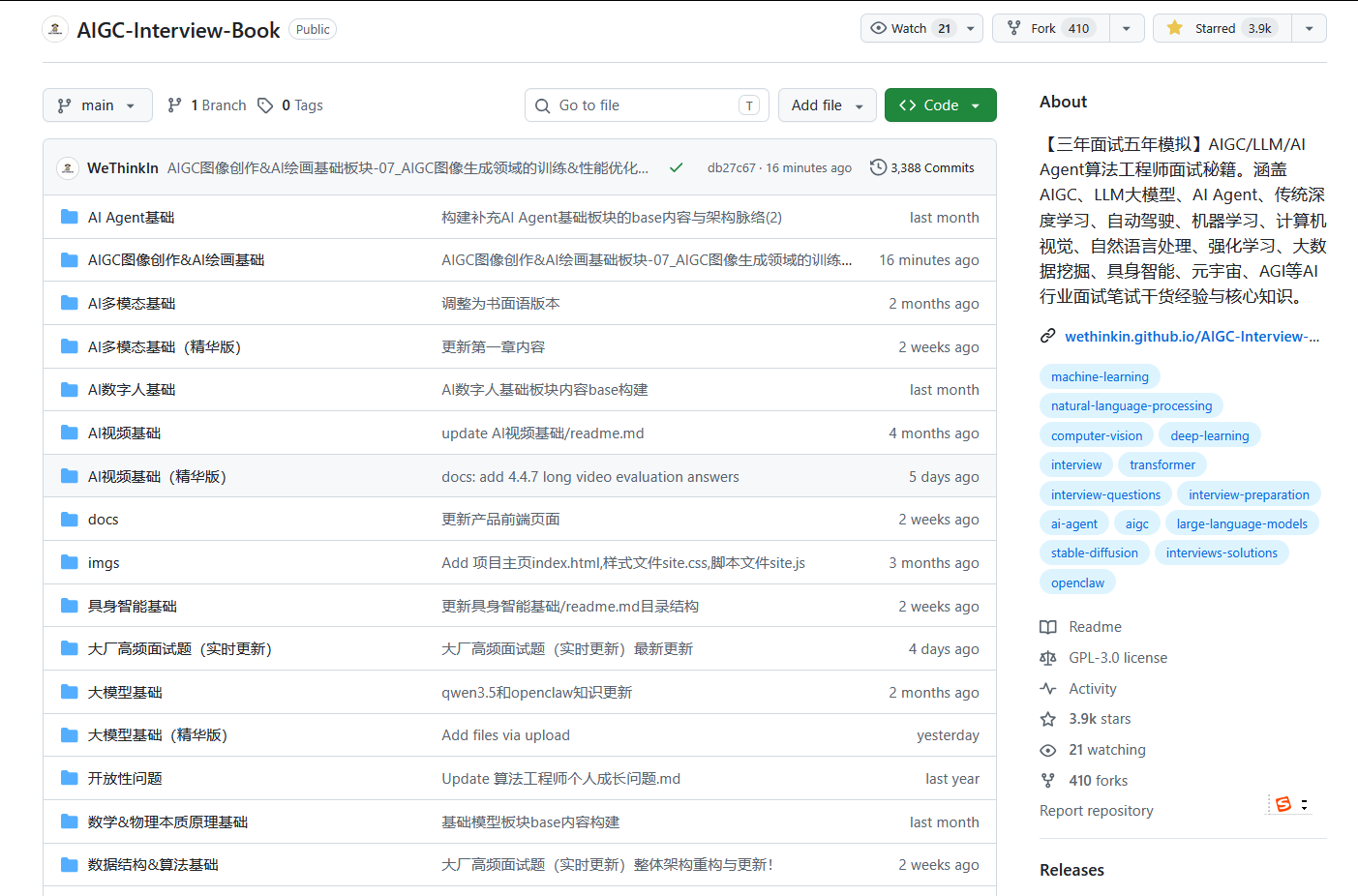Click the branch icon next to 1 Branch
This screenshot has width=1358, height=896.
coord(174,105)
